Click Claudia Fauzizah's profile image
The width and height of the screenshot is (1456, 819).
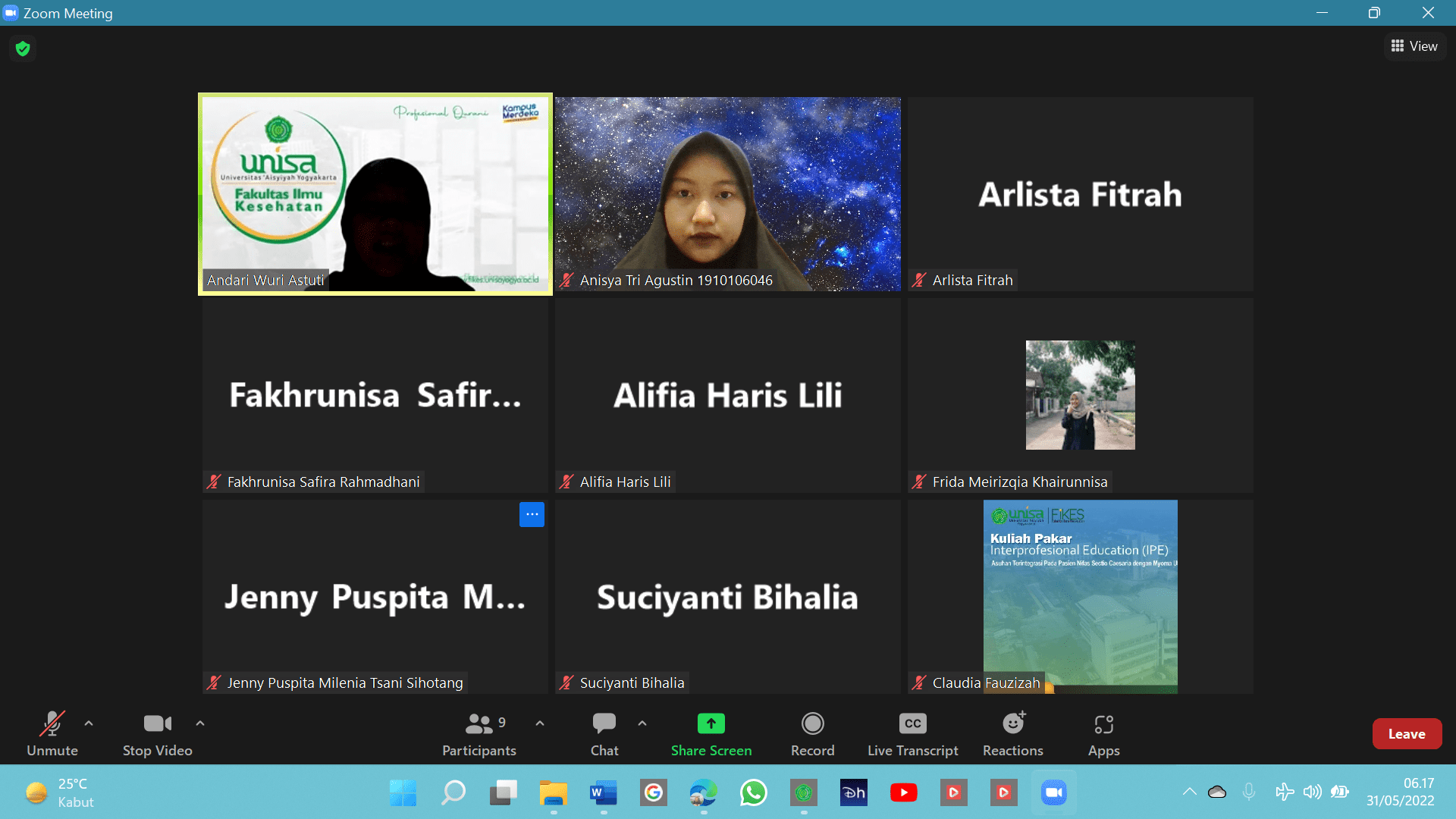pos(1081,596)
